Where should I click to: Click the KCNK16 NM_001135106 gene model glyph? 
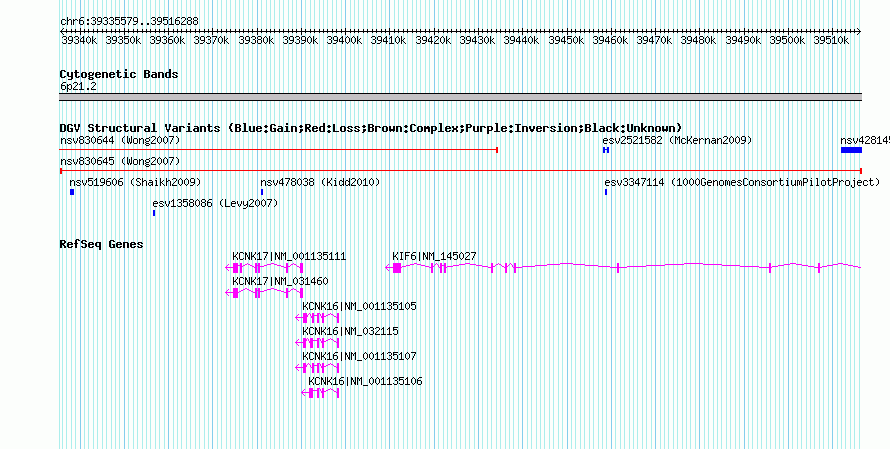(320, 393)
